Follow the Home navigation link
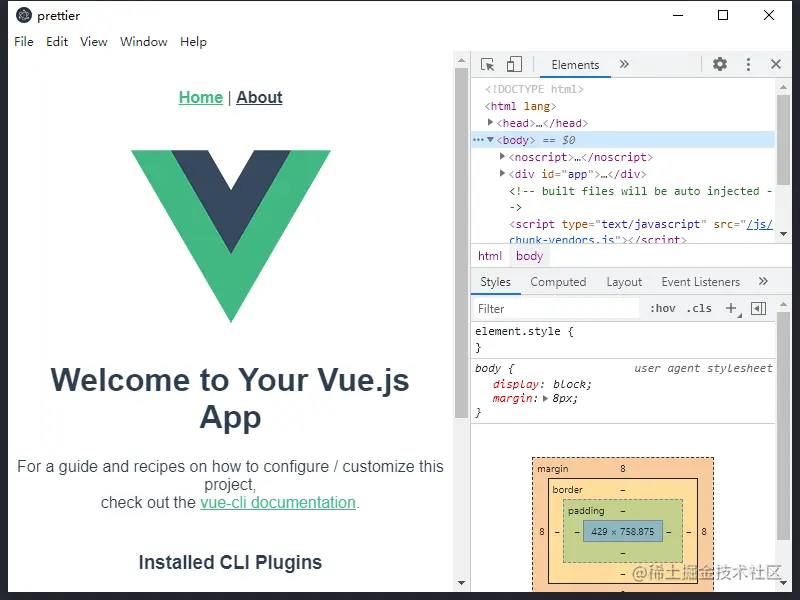The image size is (800, 600). (x=201, y=97)
